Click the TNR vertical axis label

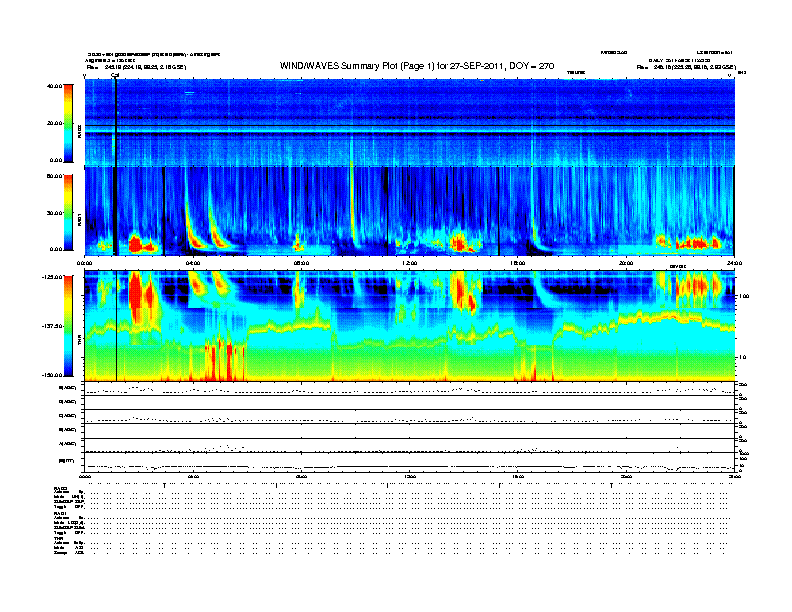[79, 342]
